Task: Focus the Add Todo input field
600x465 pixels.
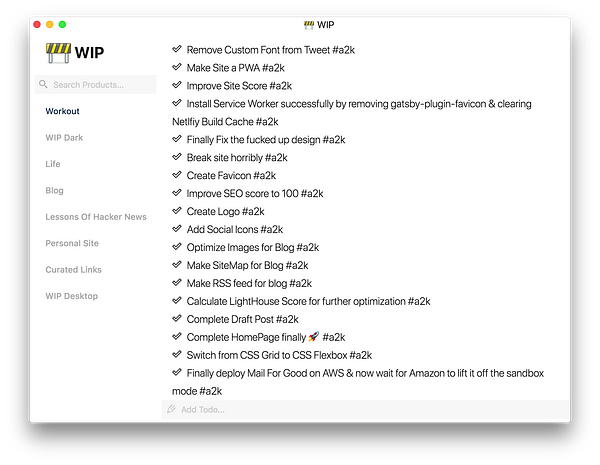Action: pyautogui.click(x=360, y=409)
